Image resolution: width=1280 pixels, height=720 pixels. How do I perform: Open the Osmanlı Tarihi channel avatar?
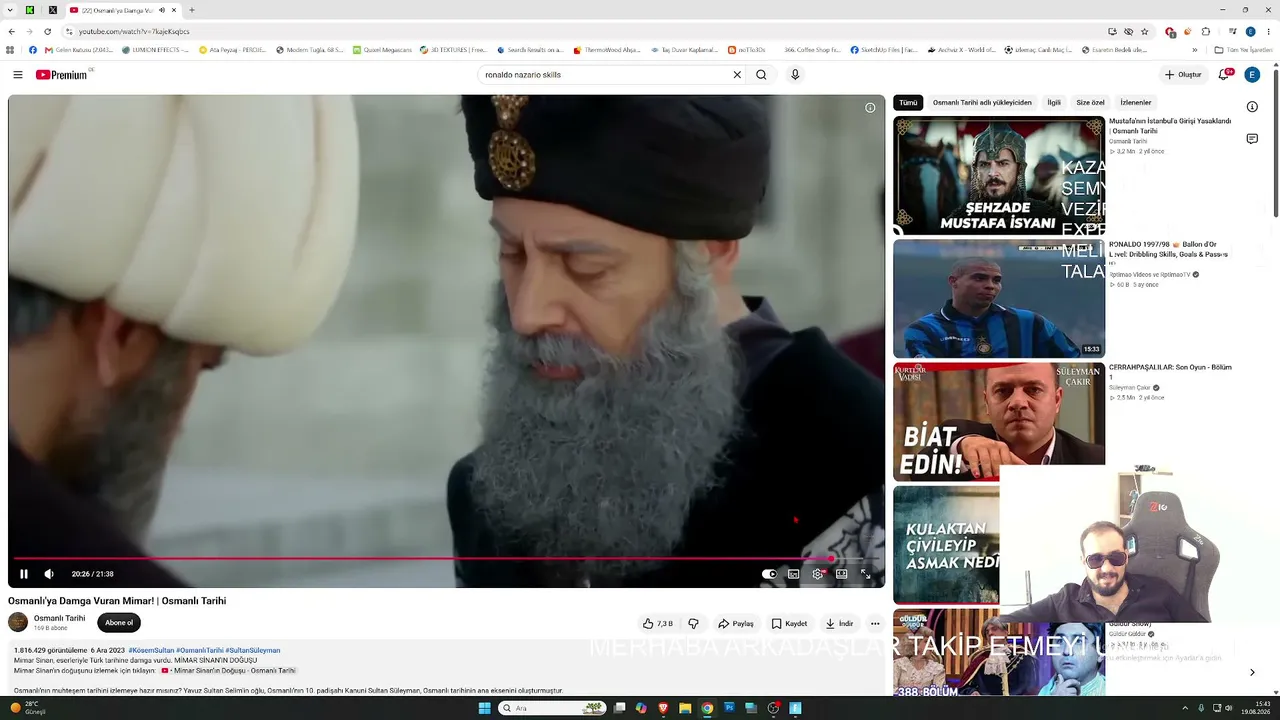[x=18, y=622]
